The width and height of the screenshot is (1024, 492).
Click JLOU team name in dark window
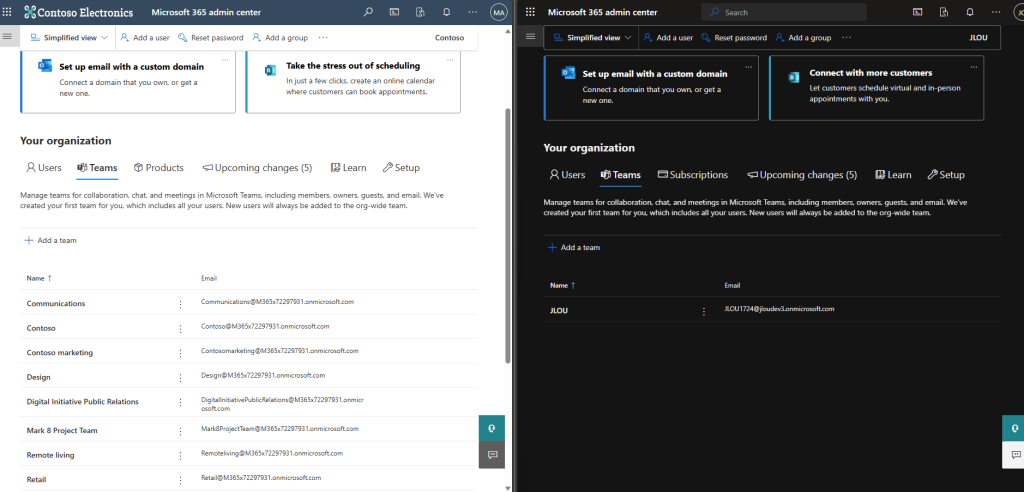[x=558, y=311]
